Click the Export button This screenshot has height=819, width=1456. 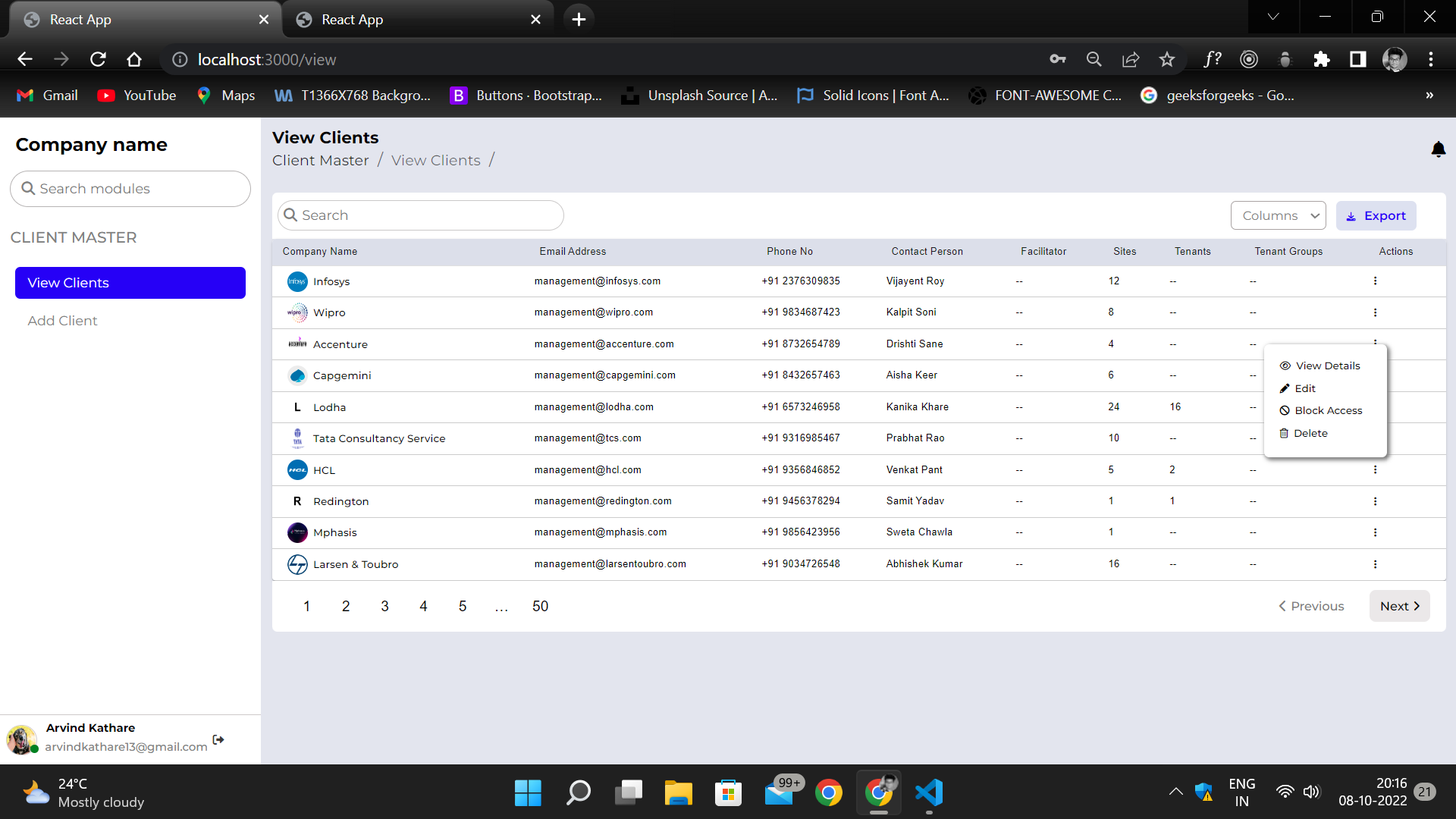pyautogui.click(x=1376, y=216)
